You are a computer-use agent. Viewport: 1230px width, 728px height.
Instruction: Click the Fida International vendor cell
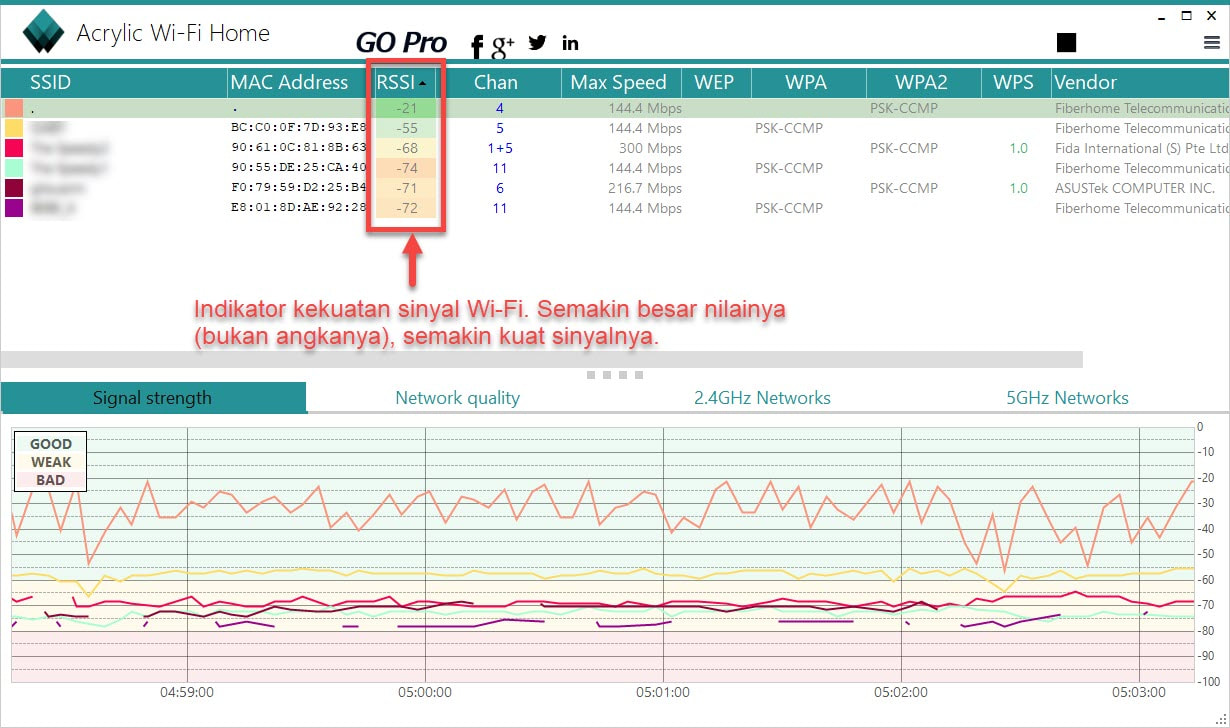1141,148
